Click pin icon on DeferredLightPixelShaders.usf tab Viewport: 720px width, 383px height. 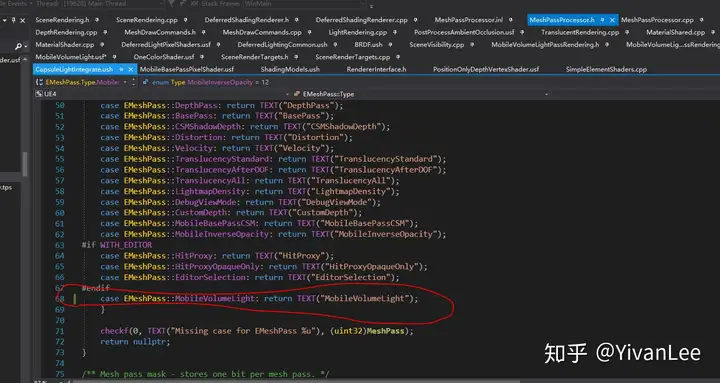(219, 45)
